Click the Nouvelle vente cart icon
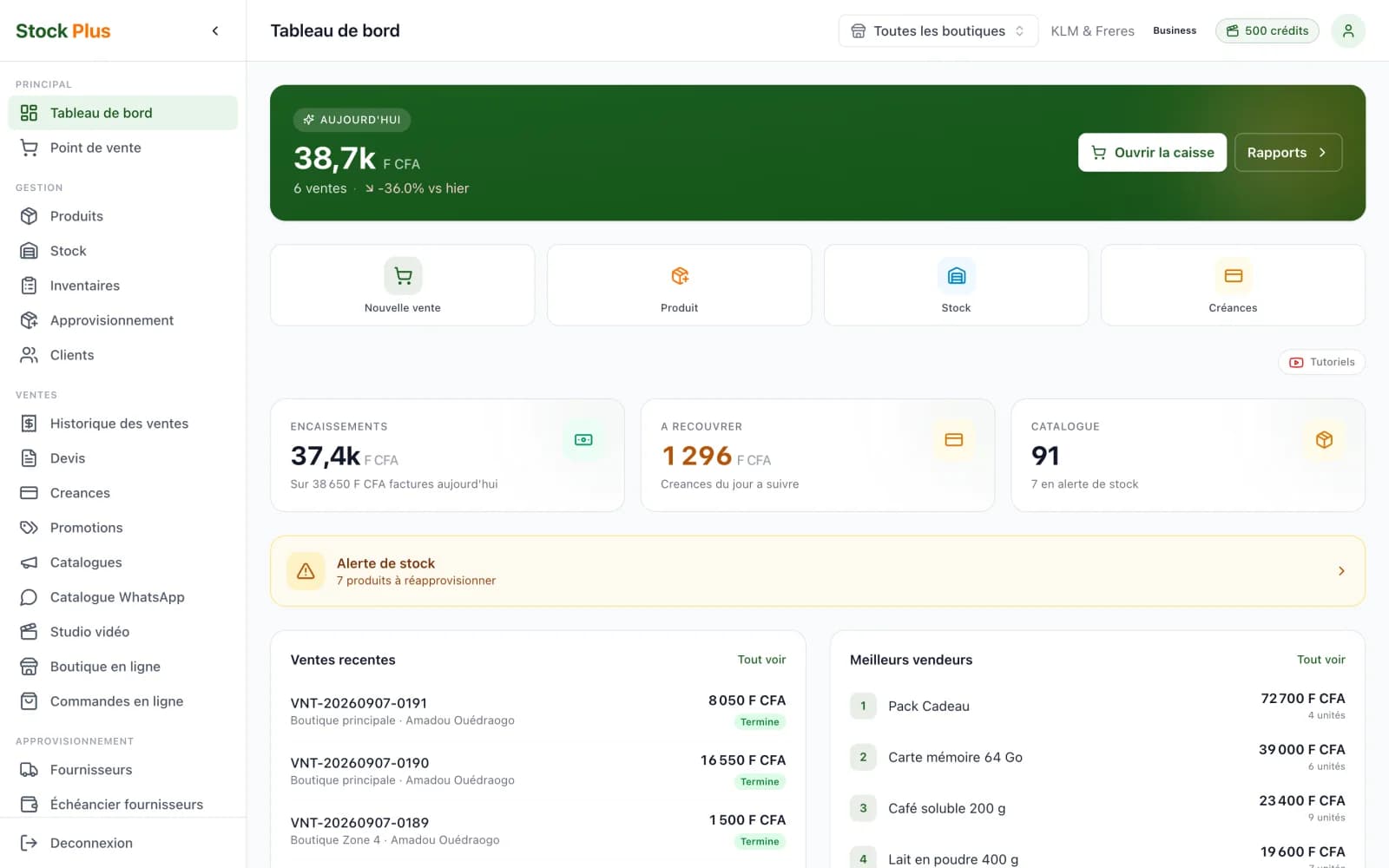Viewport: 1389px width, 868px height. (403, 276)
